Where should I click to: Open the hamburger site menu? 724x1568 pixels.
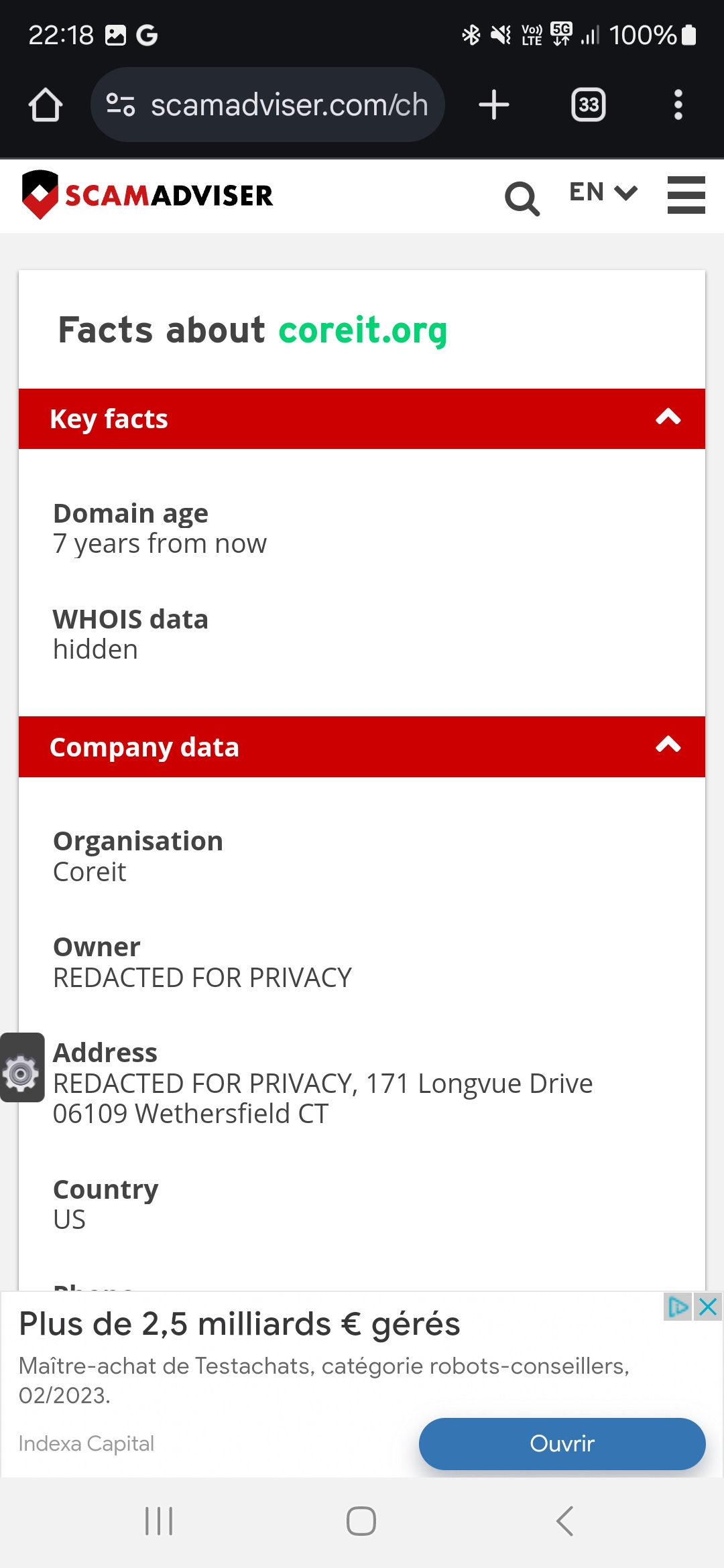click(686, 195)
